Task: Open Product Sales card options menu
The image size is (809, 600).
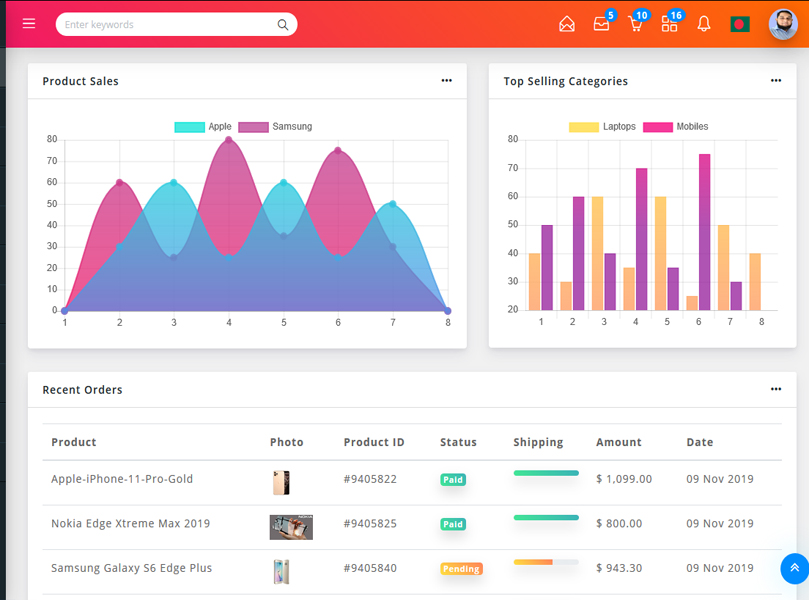Action: (446, 81)
